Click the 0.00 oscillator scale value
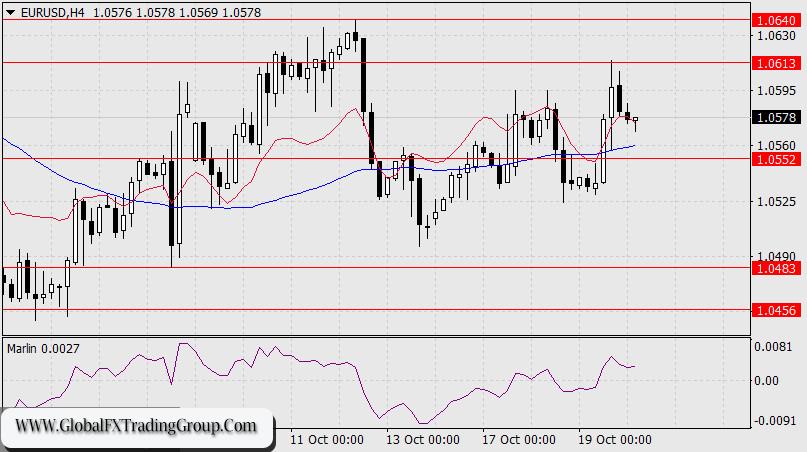Screen dimensions: 807x452 tap(766, 381)
